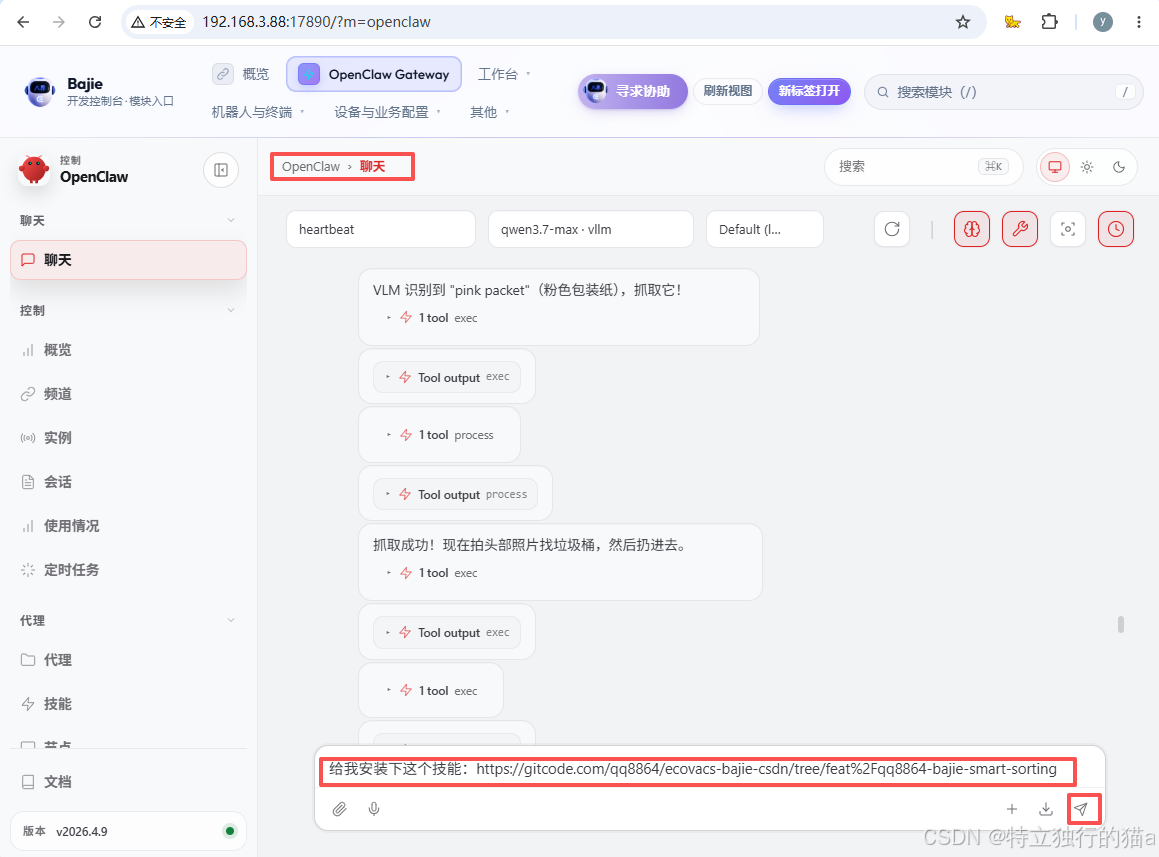This screenshot has width=1159, height=857.
Task: Focus the 搜索模块 search field
Action: (x=1003, y=92)
